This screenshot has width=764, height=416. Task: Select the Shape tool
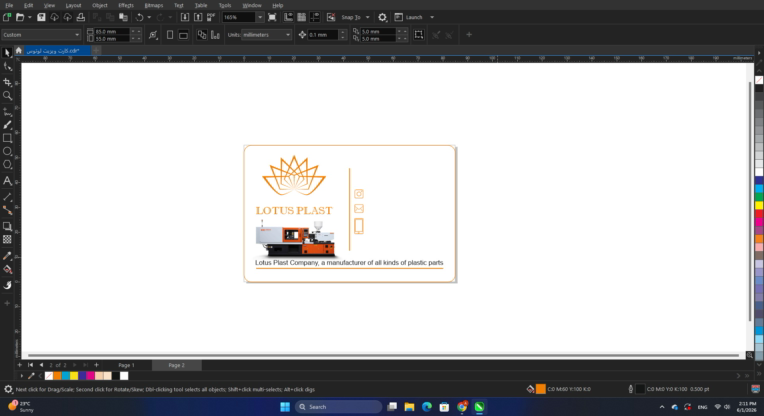(7, 67)
